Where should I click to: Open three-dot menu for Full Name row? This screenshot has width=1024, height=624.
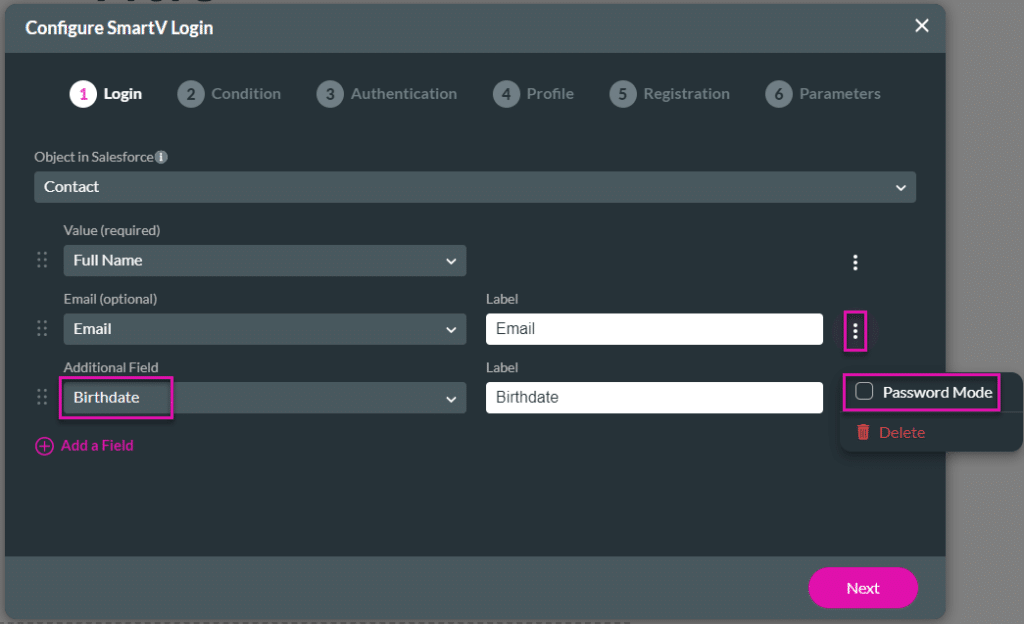pos(855,262)
